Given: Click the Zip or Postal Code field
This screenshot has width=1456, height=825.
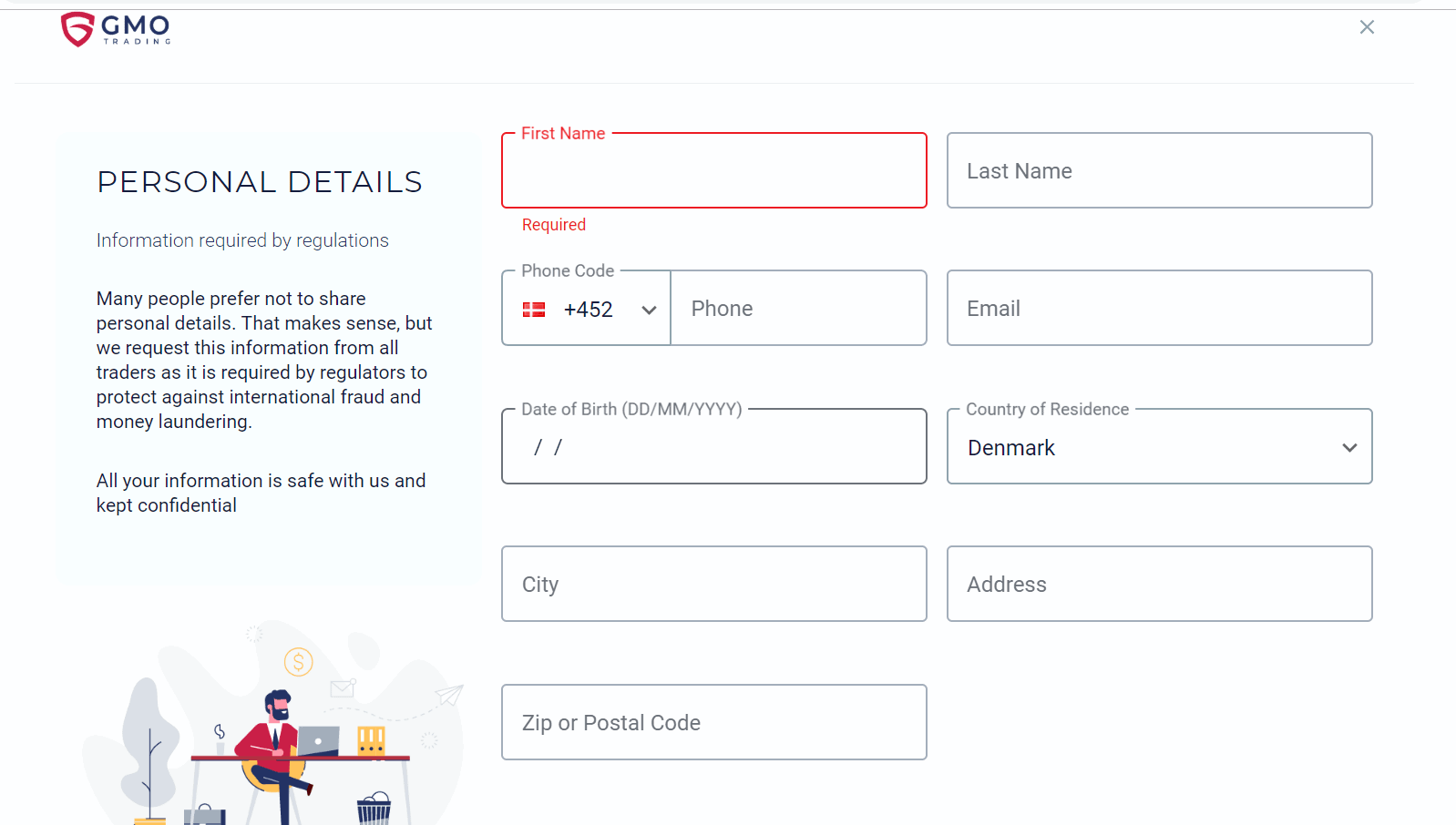Looking at the screenshot, I should 714,722.
